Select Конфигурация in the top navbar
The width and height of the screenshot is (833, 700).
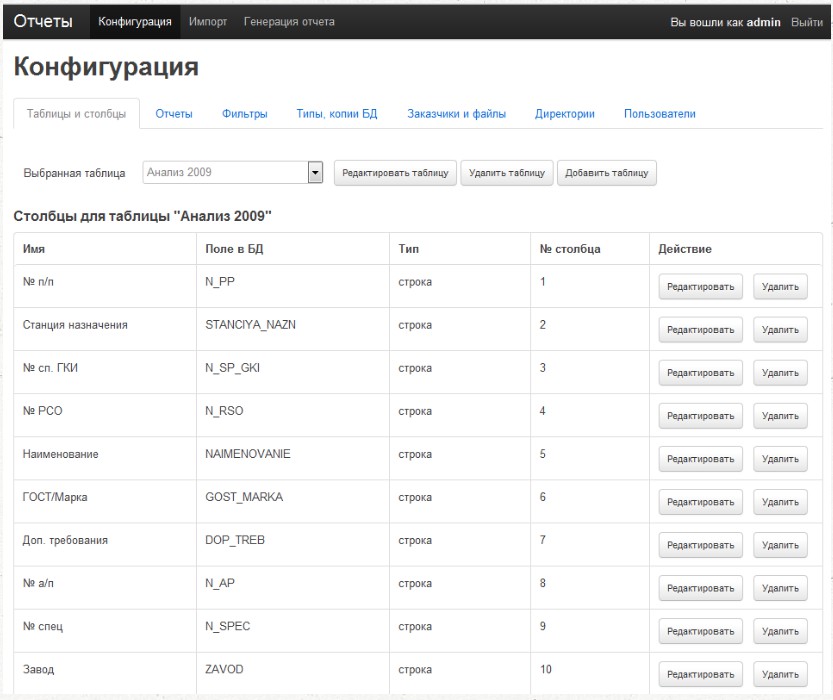(x=135, y=22)
